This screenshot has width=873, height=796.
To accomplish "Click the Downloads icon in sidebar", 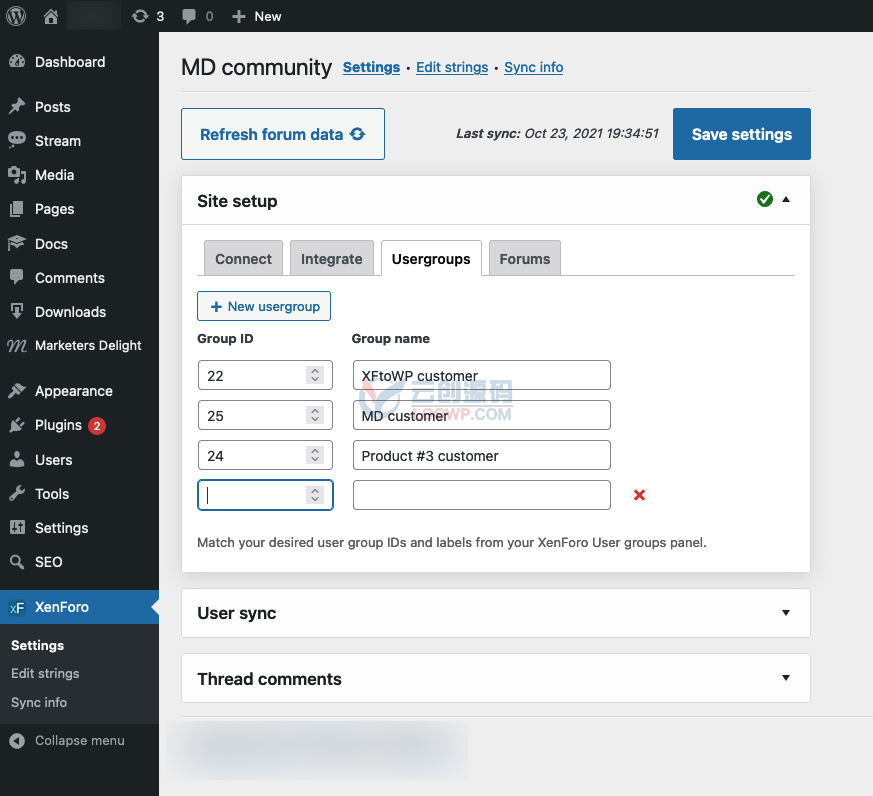I will 17,311.
